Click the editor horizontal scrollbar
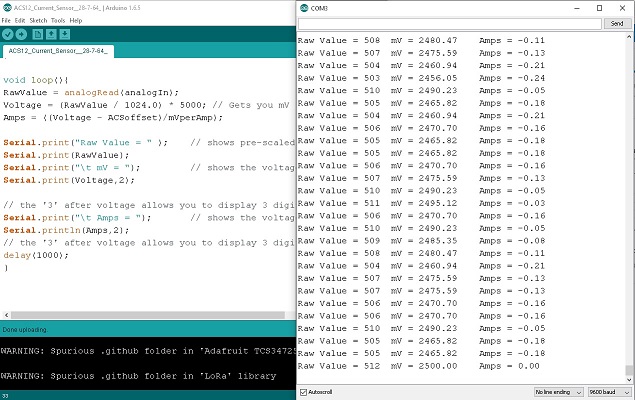This screenshot has width=635, height=400. (x=148, y=315)
